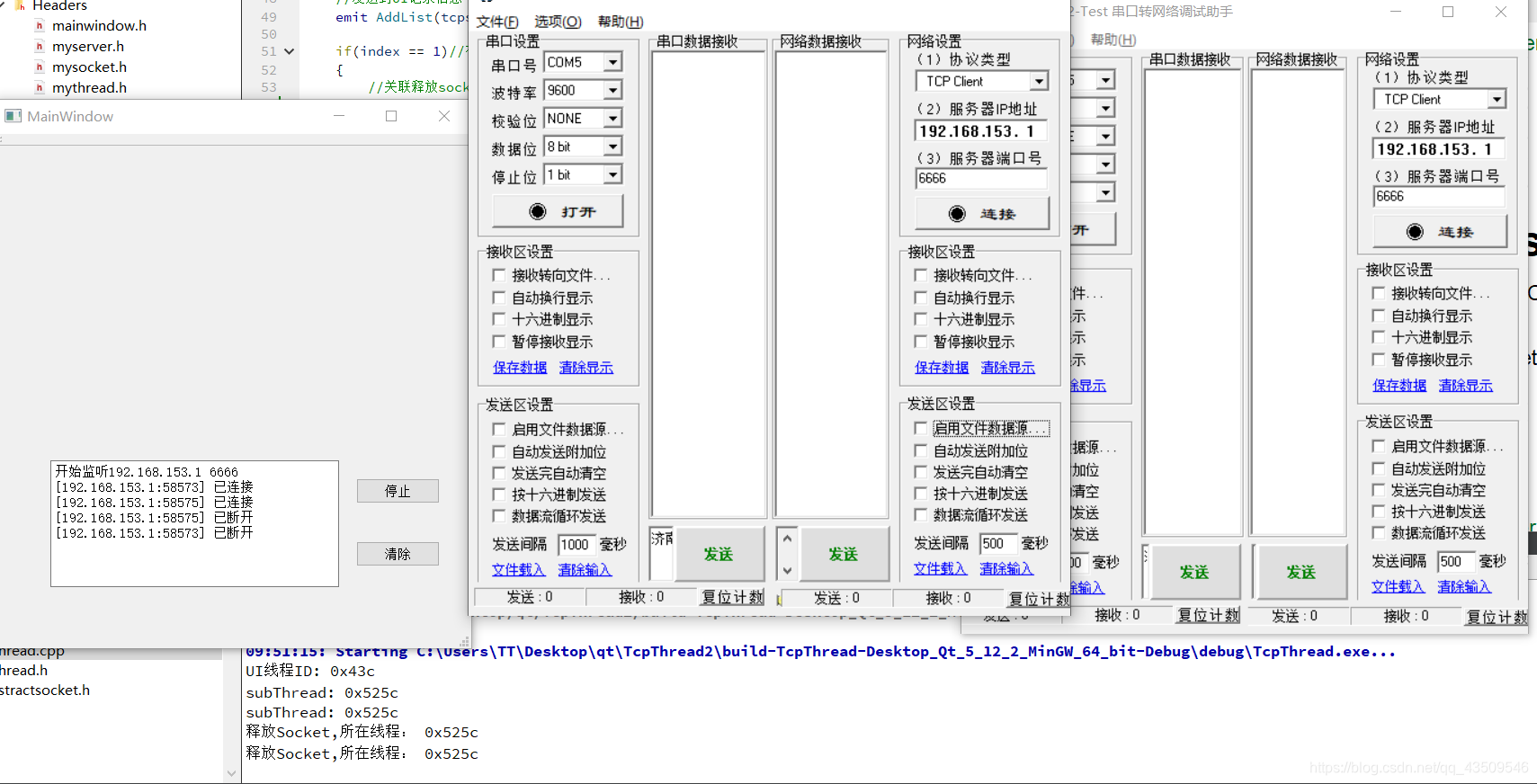Check serial-side 启用文件数据源 in front window
Screen dimensions: 1537x784
(499, 429)
